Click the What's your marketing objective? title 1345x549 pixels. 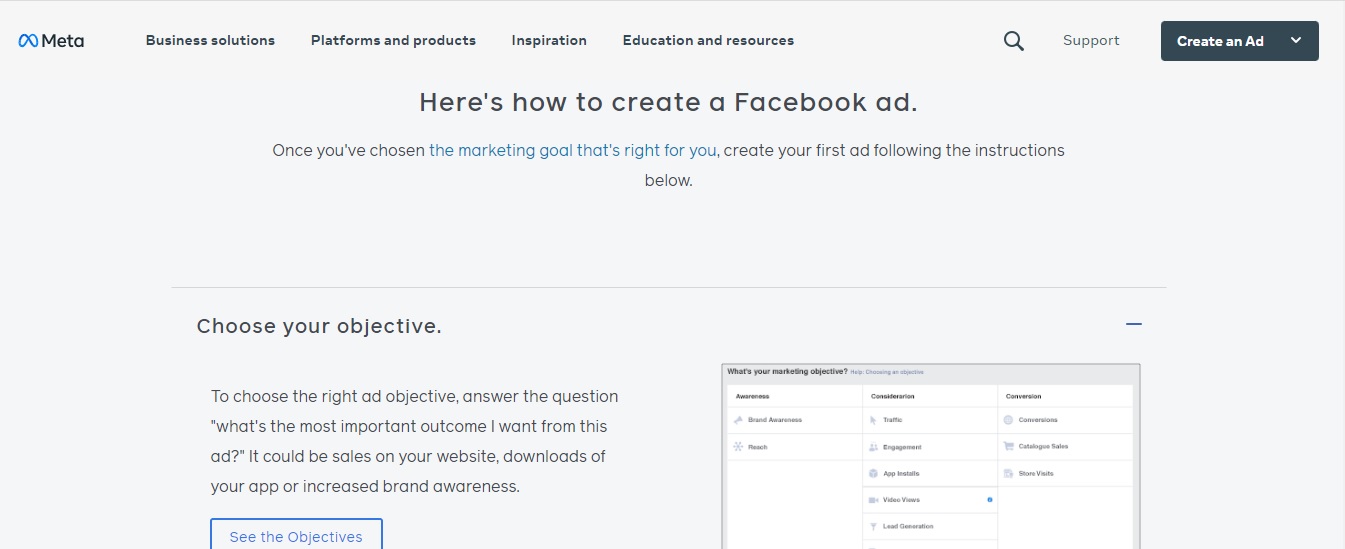tap(787, 371)
